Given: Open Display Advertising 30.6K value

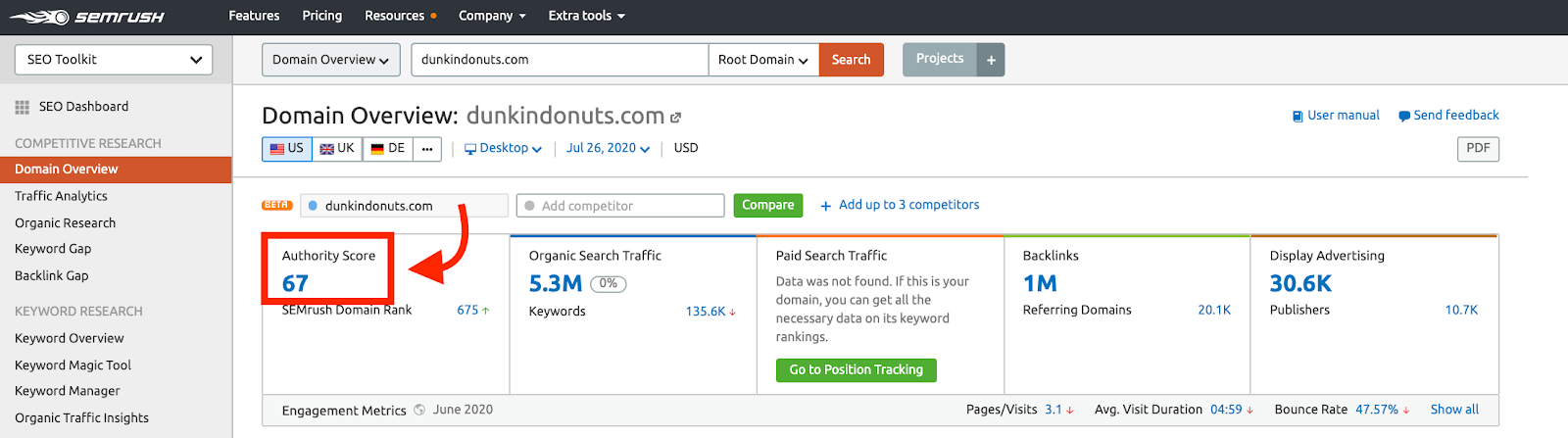Looking at the screenshot, I should pos(1300,284).
